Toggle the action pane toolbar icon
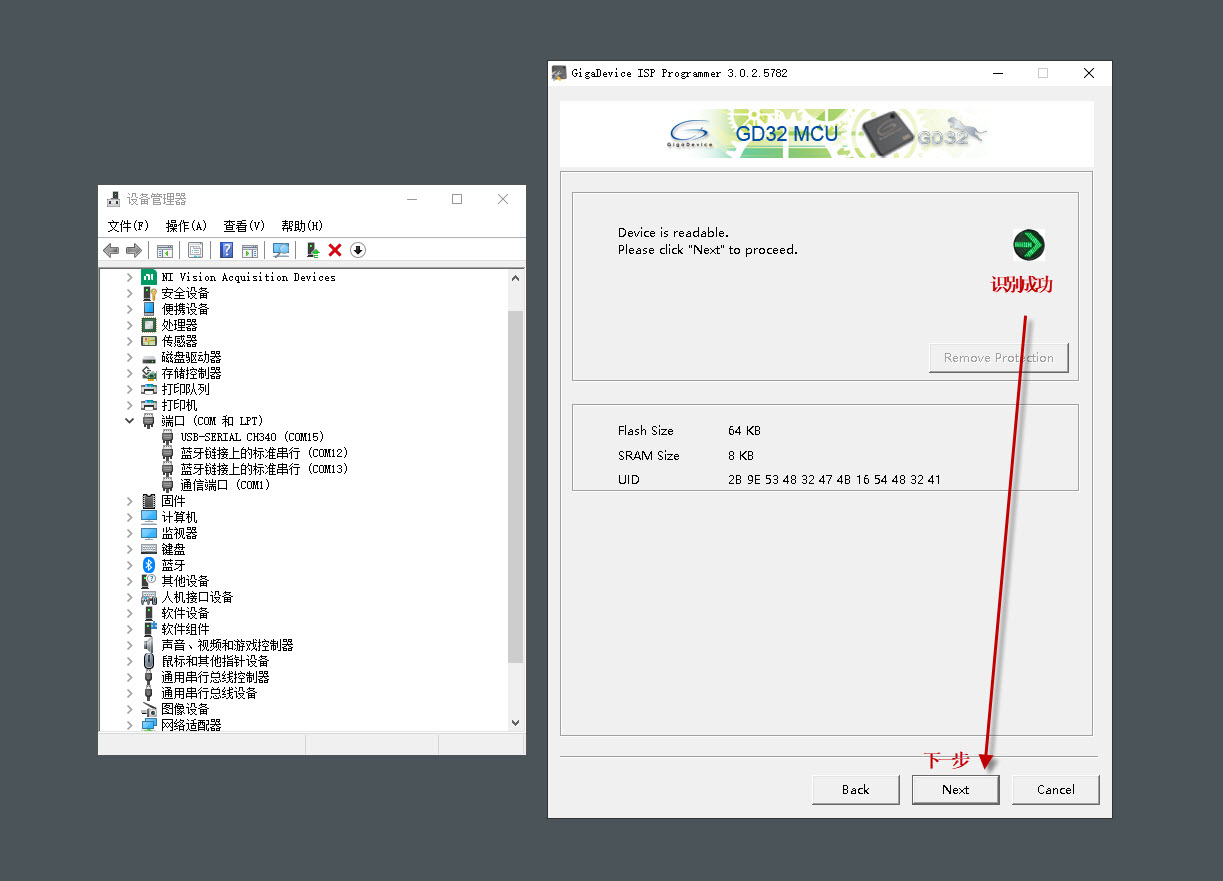The height and width of the screenshot is (881, 1223). point(250,250)
